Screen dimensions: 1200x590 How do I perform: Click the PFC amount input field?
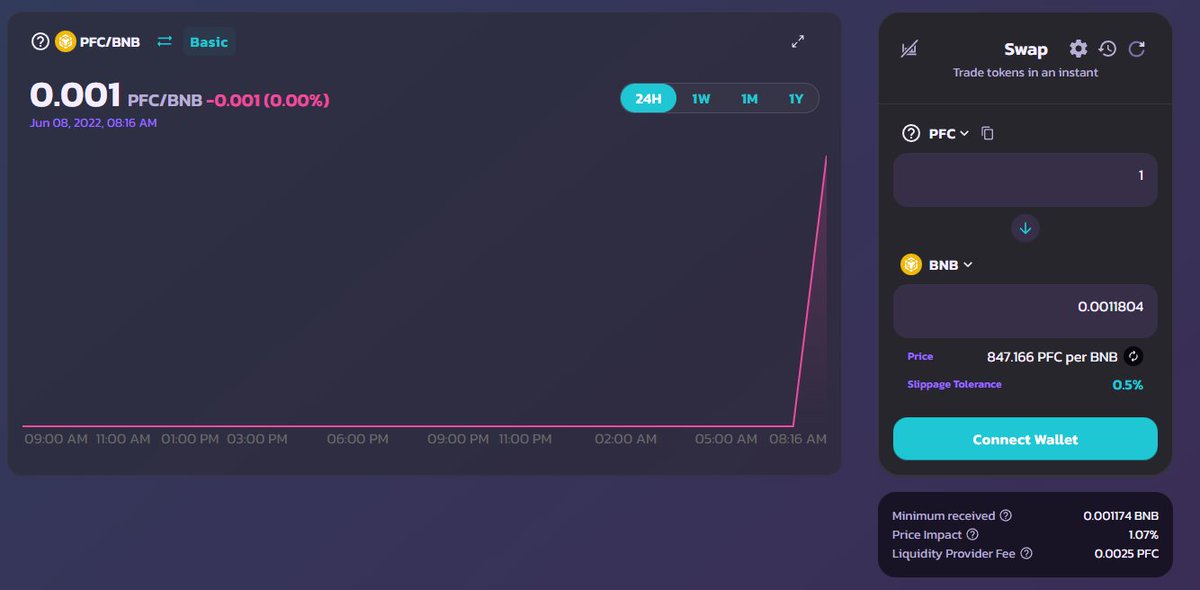1025,180
